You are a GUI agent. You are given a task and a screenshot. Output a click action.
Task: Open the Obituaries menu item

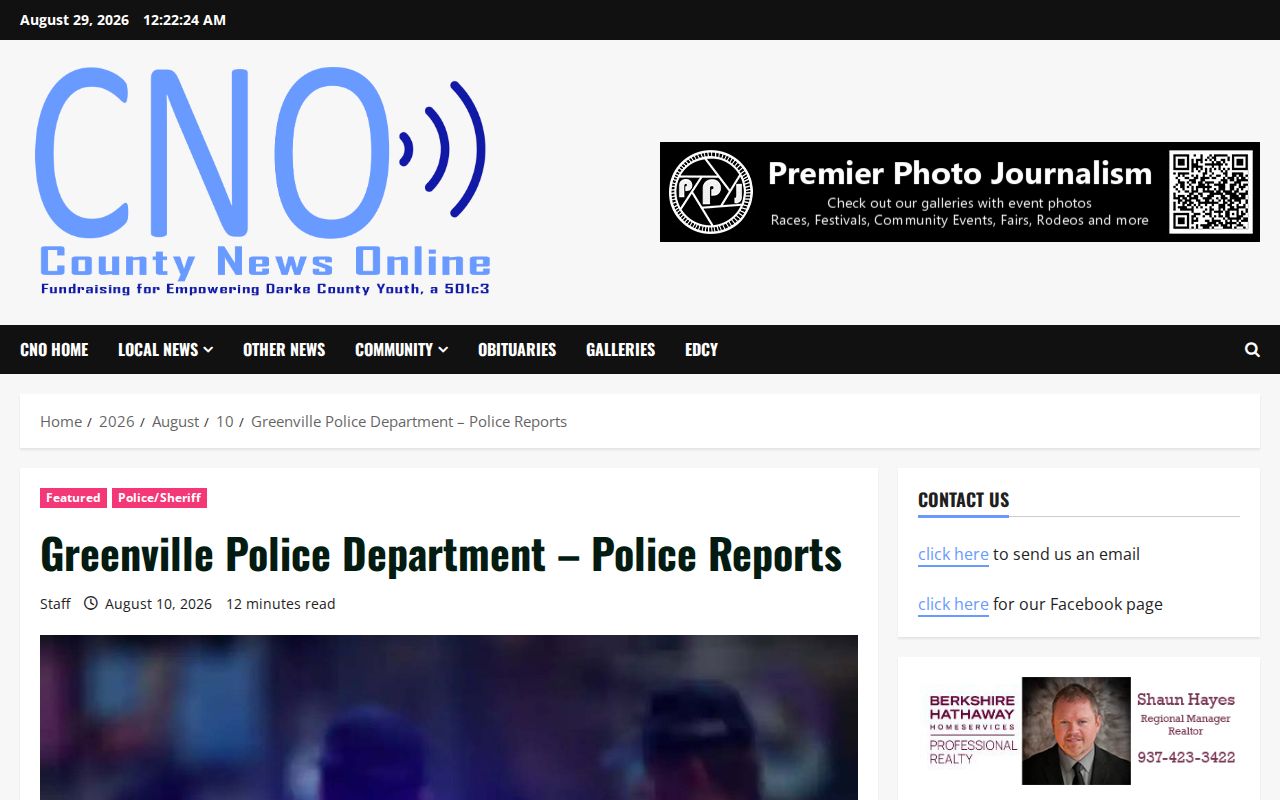[x=517, y=350]
